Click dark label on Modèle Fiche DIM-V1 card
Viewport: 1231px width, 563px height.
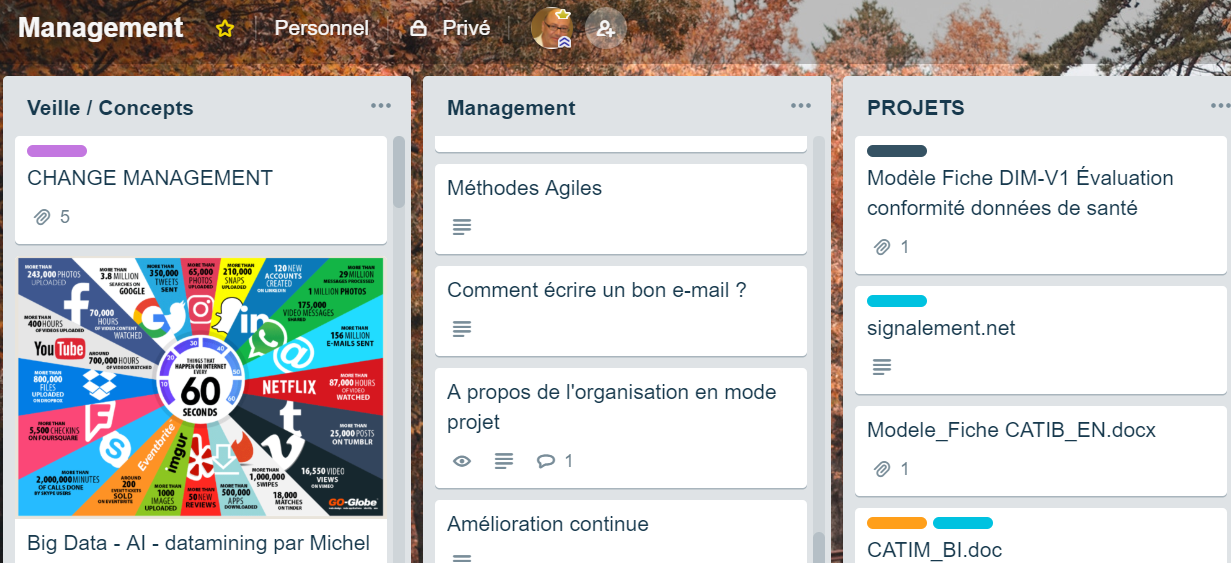click(x=897, y=151)
